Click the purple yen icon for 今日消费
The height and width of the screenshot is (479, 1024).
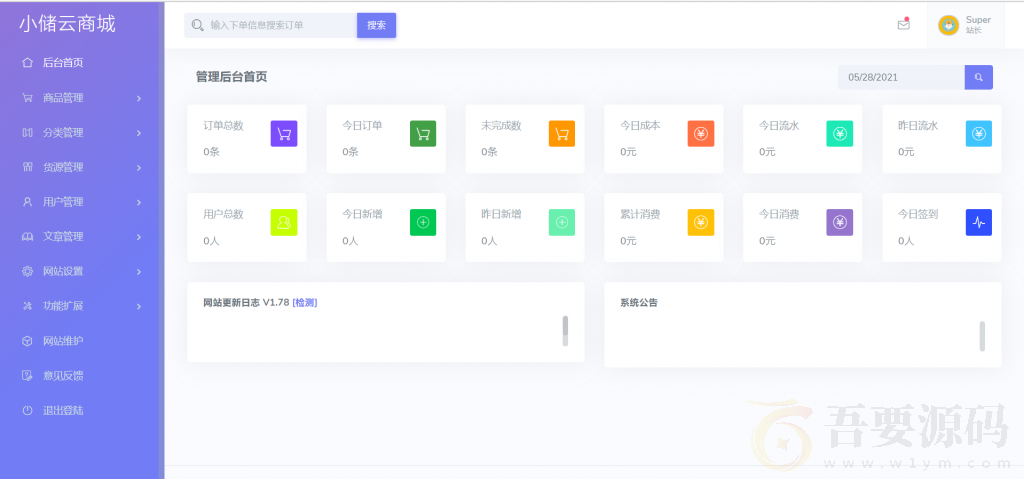tap(840, 222)
